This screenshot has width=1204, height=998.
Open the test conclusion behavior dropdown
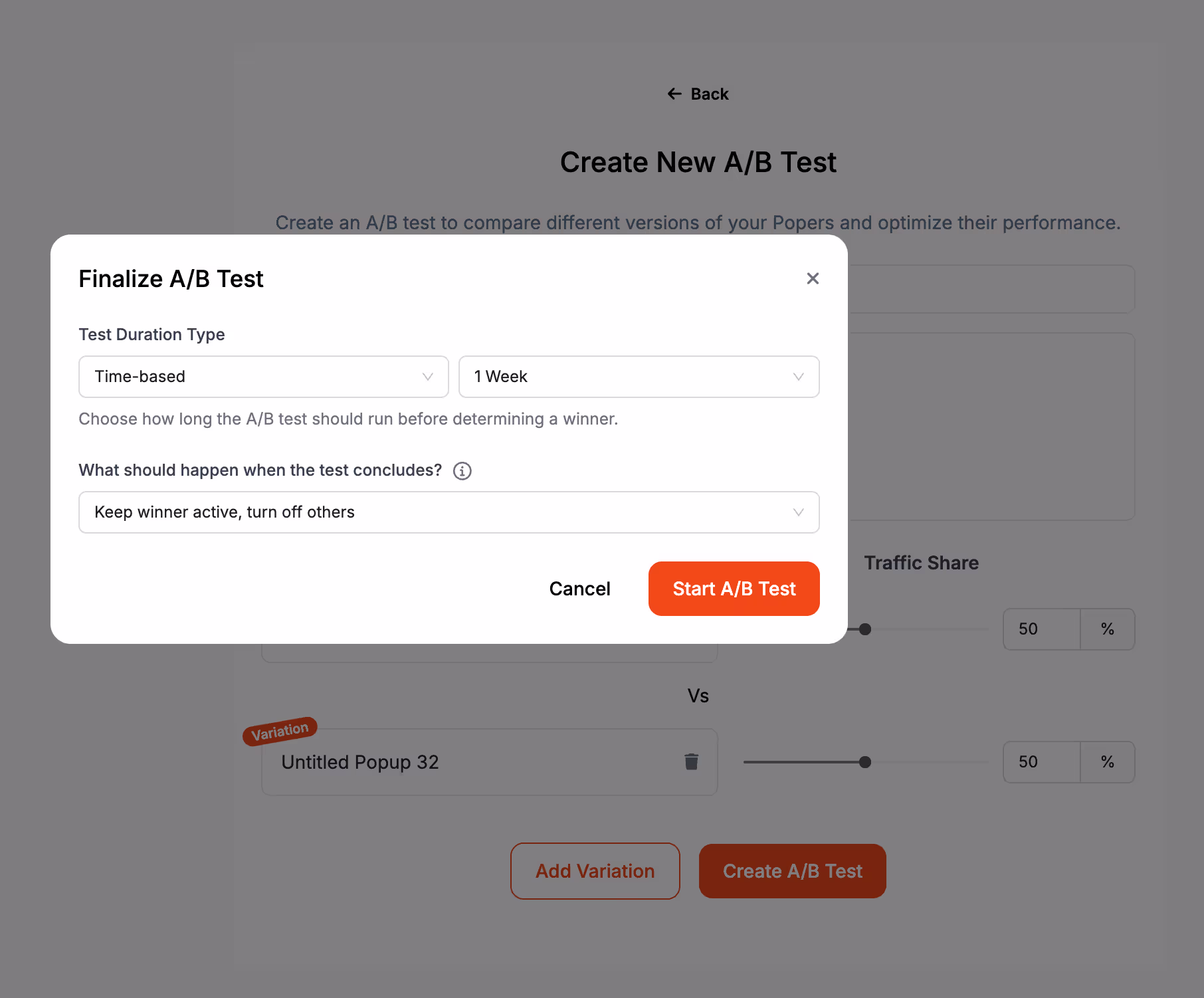pos(449,512)
